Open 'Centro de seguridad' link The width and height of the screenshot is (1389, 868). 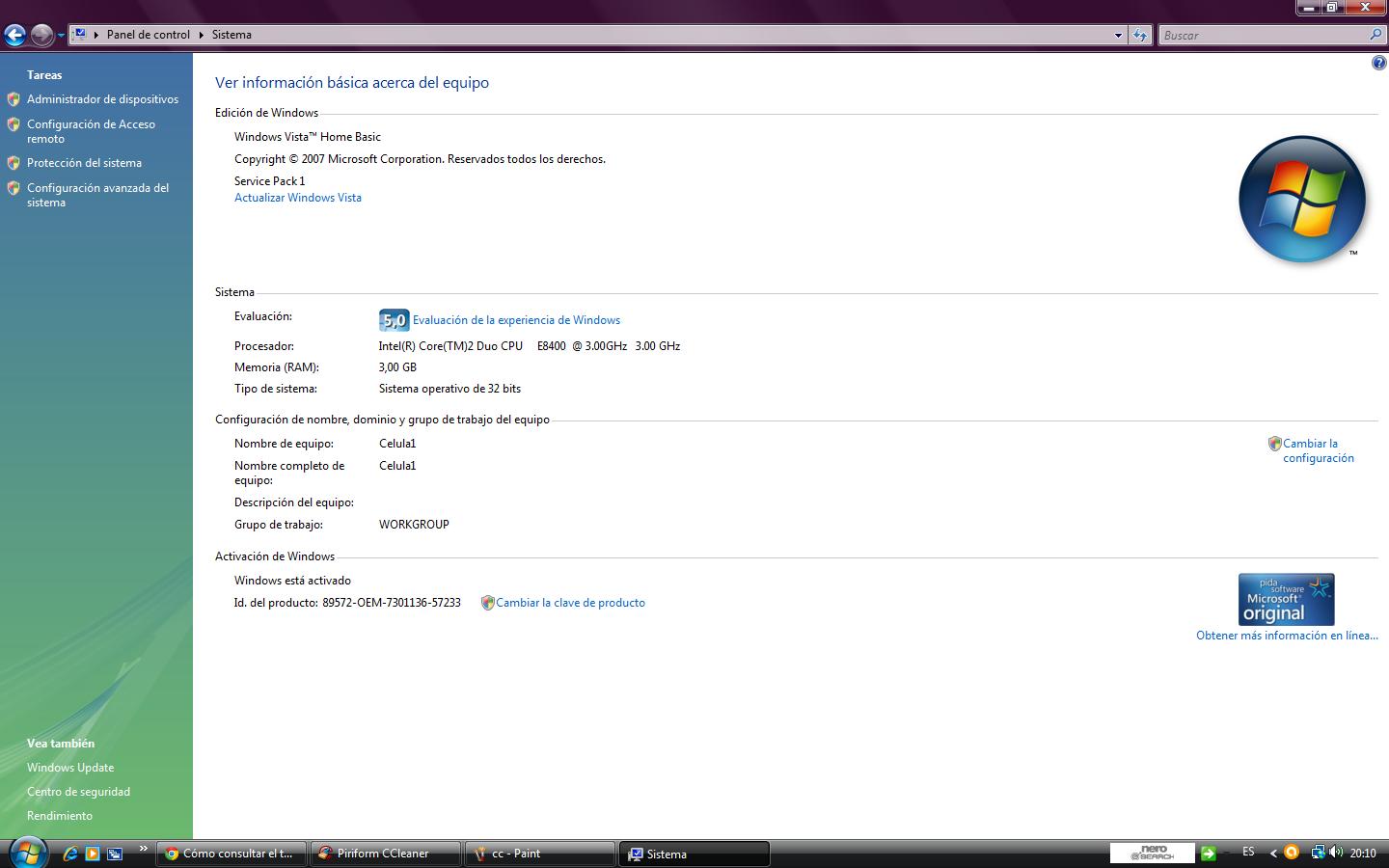point(78,792)
